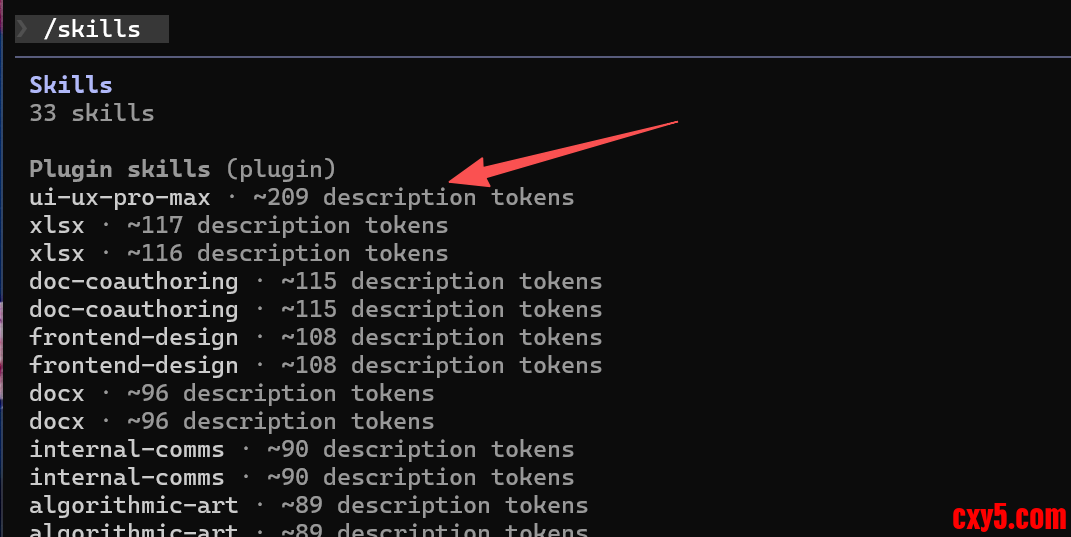
Task: Choose the lower doc-coauthoring skill entry
Action: coord(134,309)
